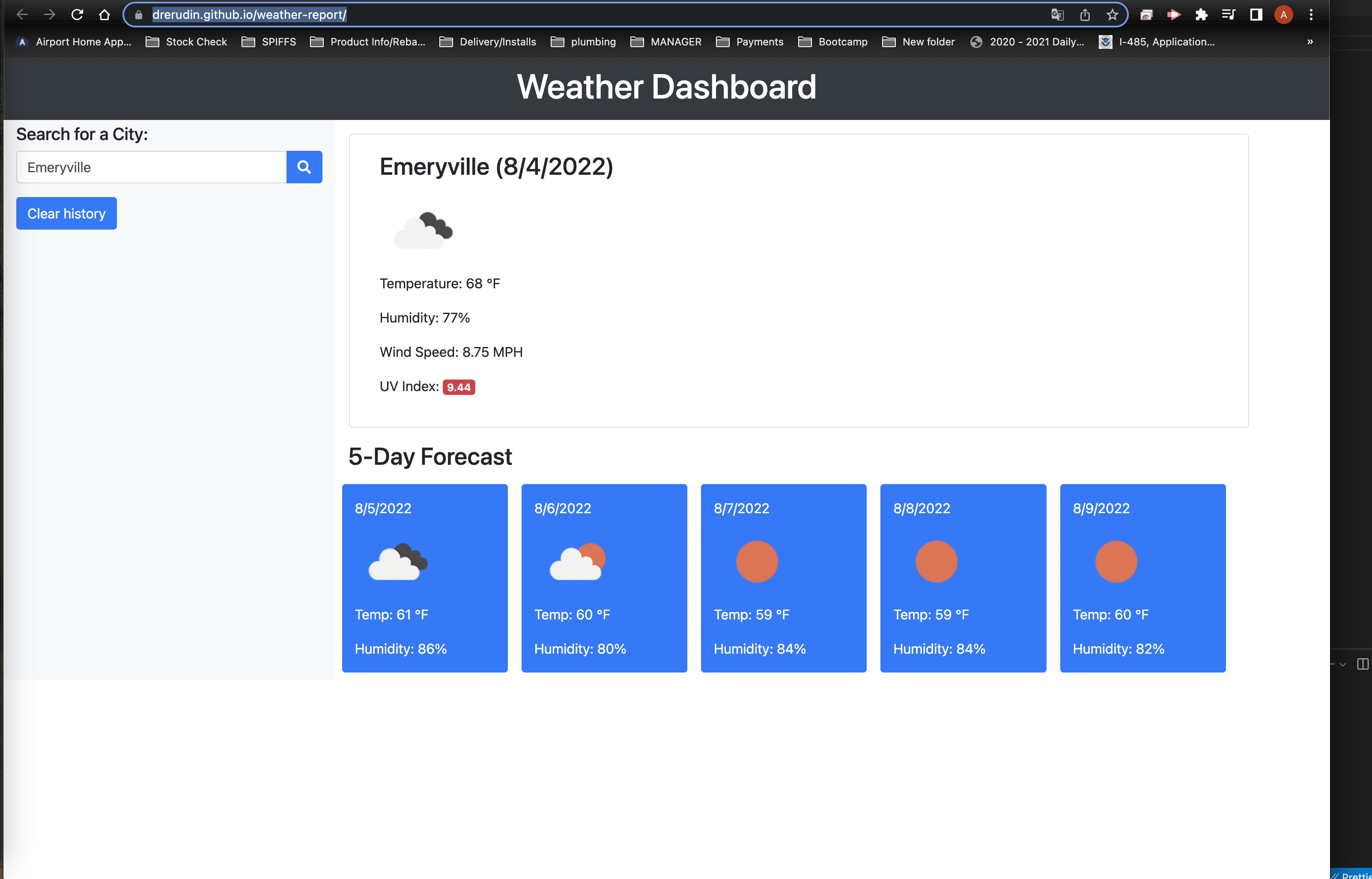Click the Google Translate icon in address bar

tap(1058, 15)
